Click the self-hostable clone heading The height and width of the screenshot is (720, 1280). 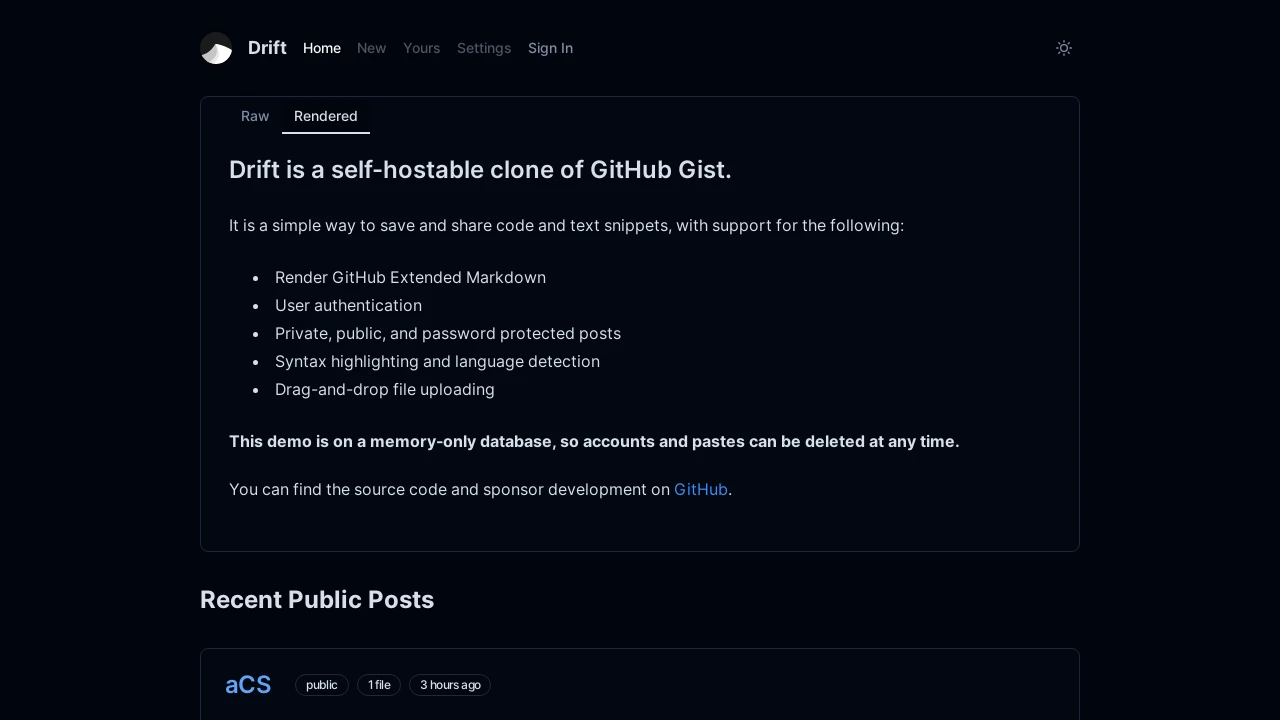pos(480,170)
